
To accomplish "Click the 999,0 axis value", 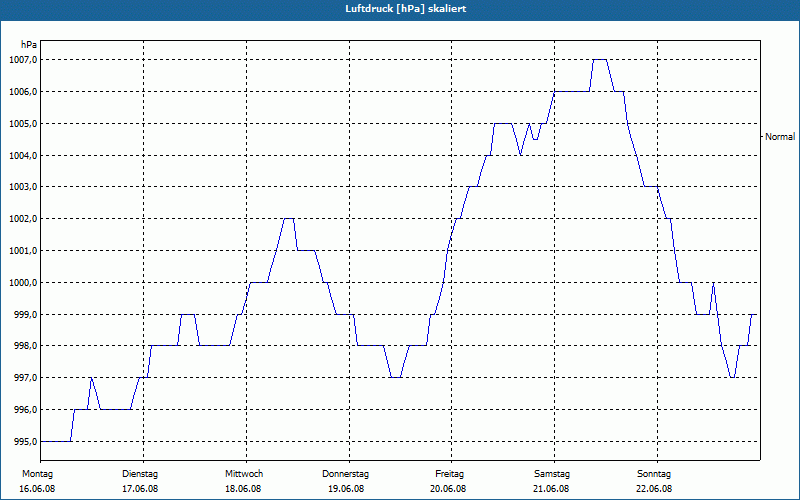I will click(x=25, y=314).
